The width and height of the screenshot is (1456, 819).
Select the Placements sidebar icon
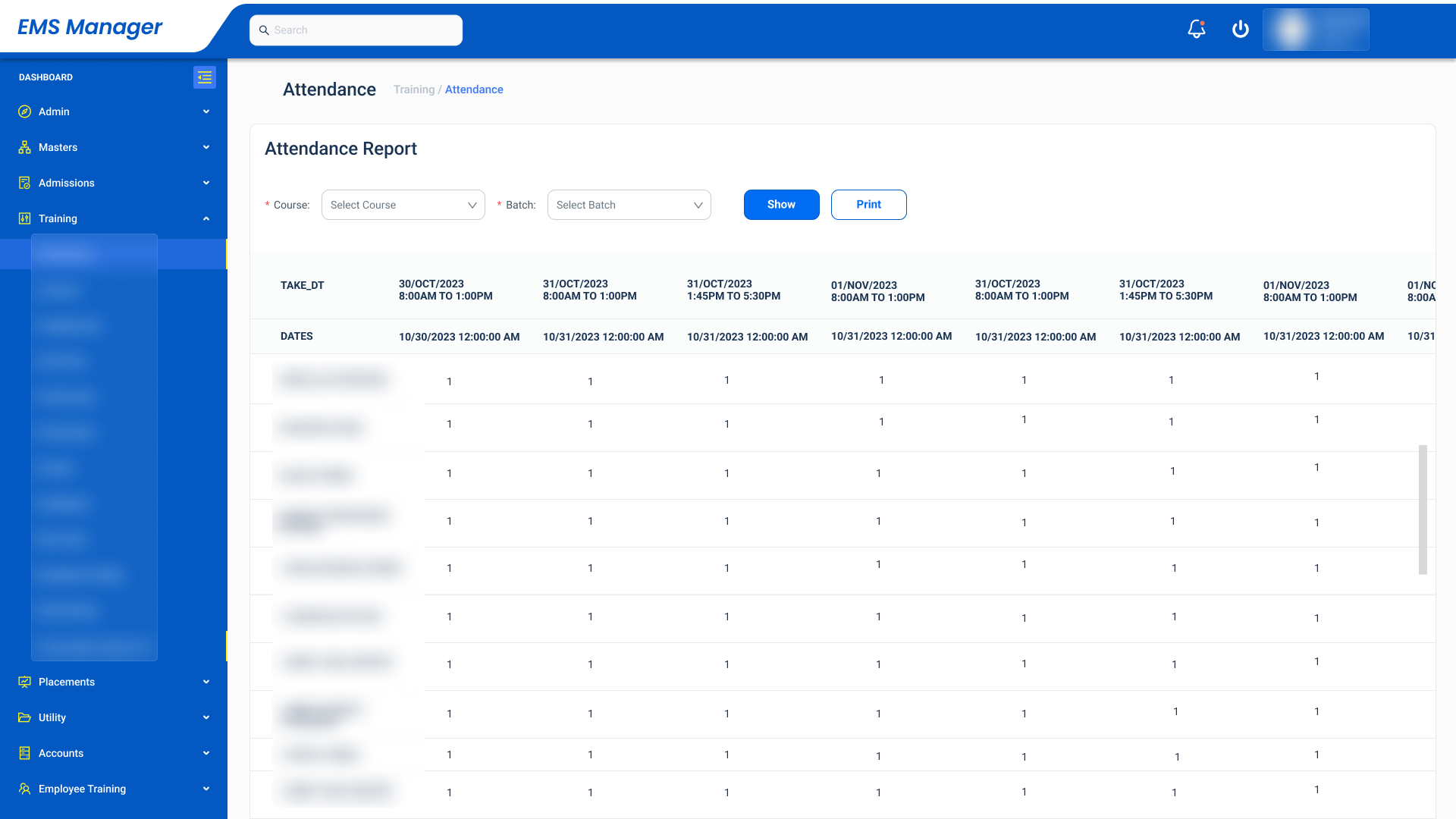tap(25, 682)
